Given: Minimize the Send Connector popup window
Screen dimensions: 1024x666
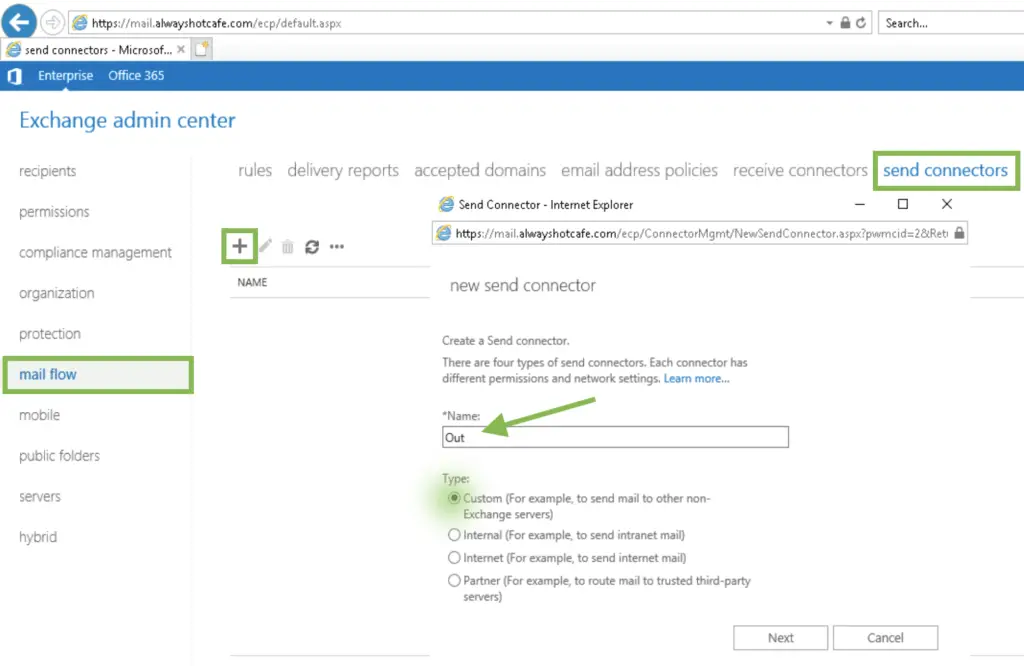Looking at the screenshot, I should pos(860,204).
